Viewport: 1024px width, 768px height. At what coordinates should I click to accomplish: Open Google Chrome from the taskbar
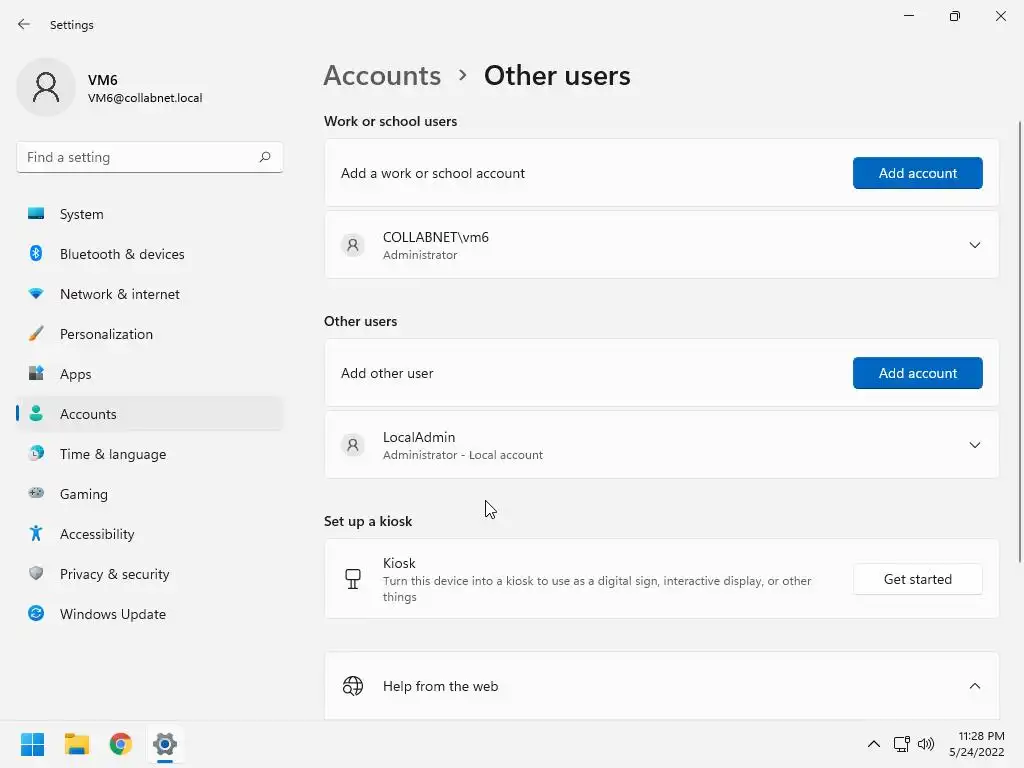[x=121, y=744]
